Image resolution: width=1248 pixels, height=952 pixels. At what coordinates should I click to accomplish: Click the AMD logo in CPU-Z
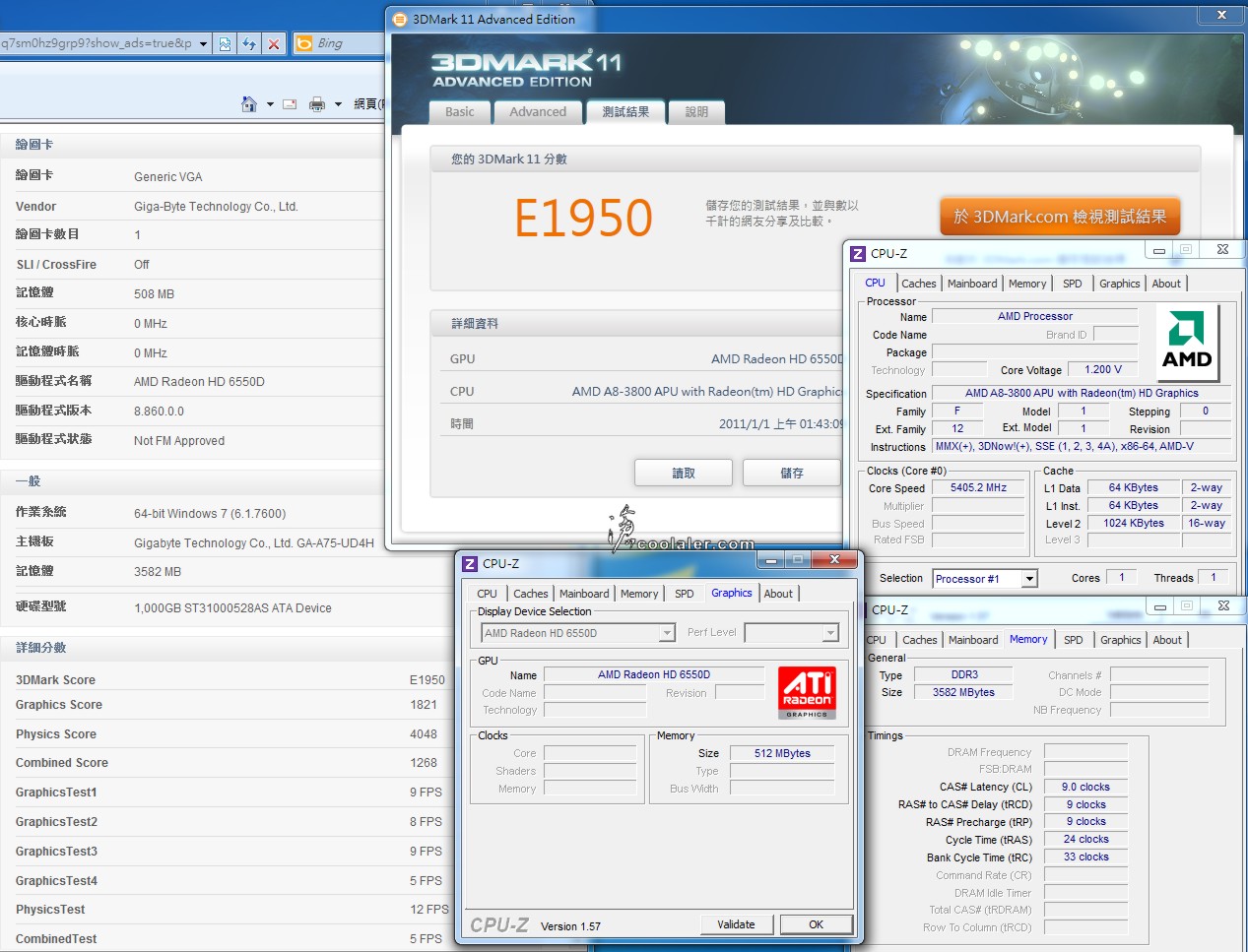pyautogui.click(x=1187, y=341)
